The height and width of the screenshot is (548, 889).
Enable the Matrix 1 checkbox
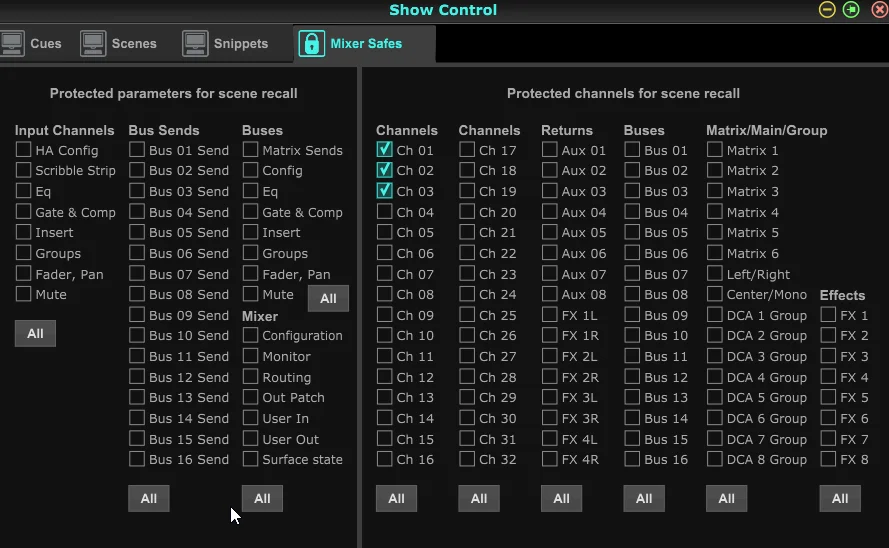[x=715, y=150]
